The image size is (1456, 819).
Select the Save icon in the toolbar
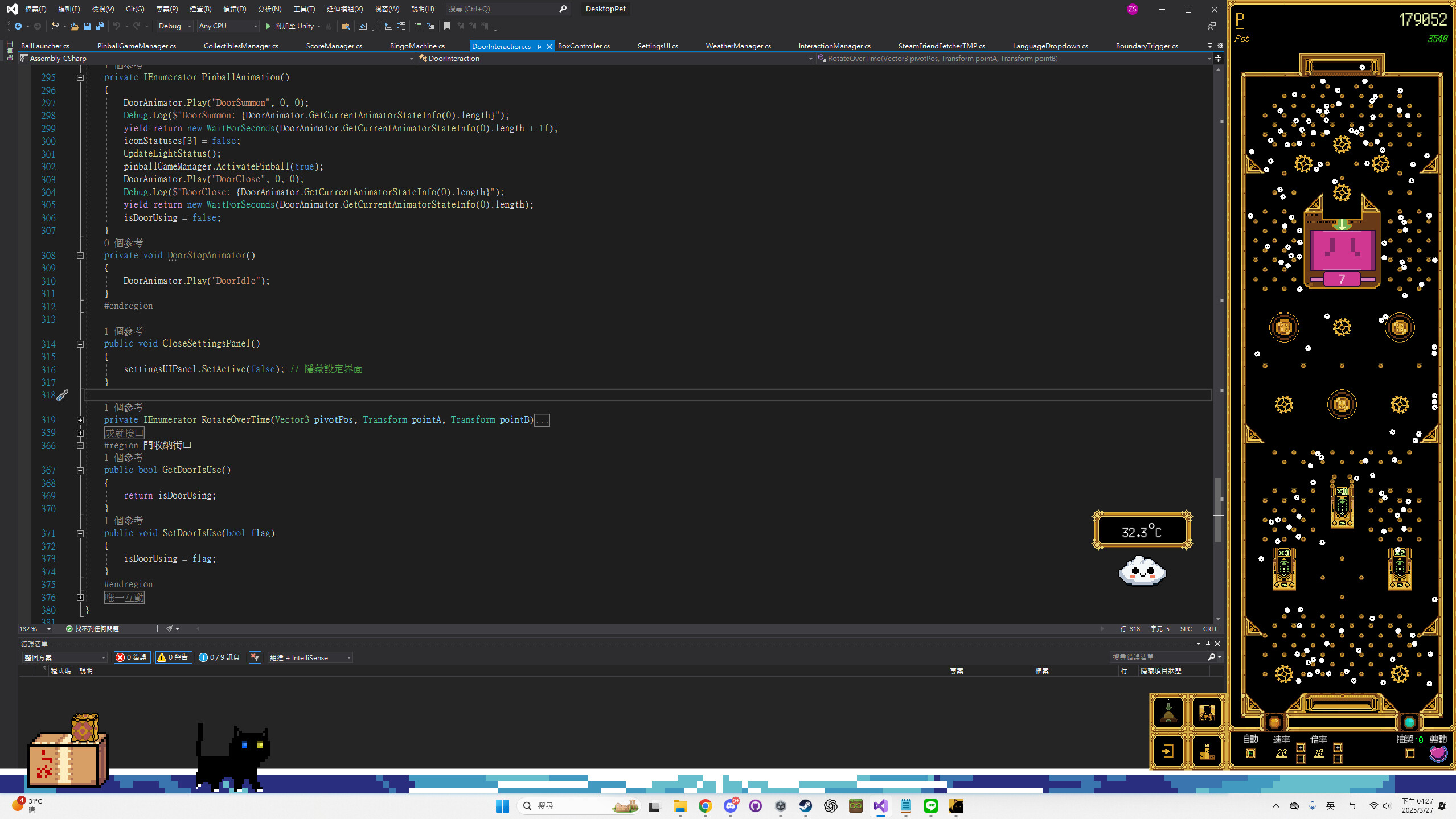(x=87, y=26)
